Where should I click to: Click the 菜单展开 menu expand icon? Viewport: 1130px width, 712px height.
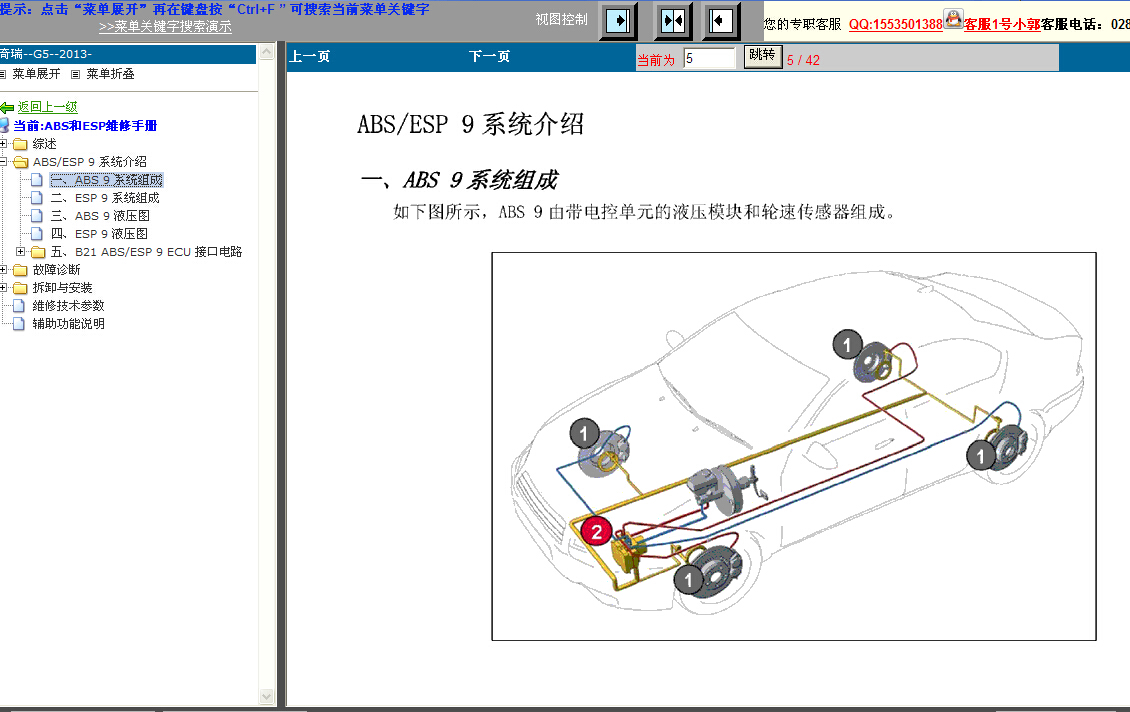coord(3,74)
